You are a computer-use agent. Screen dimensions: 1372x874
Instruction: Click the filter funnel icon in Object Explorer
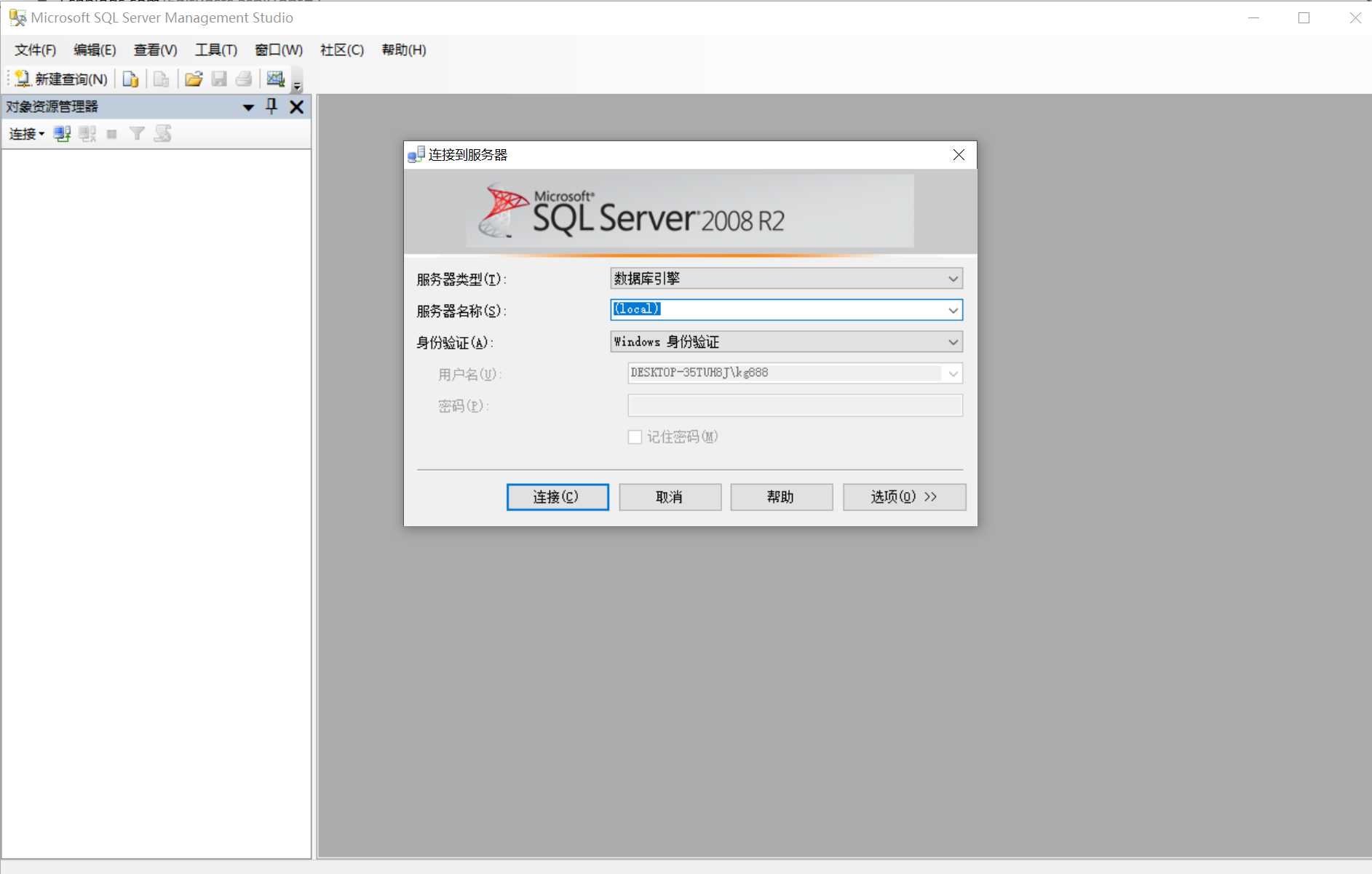tap(137, 134)
